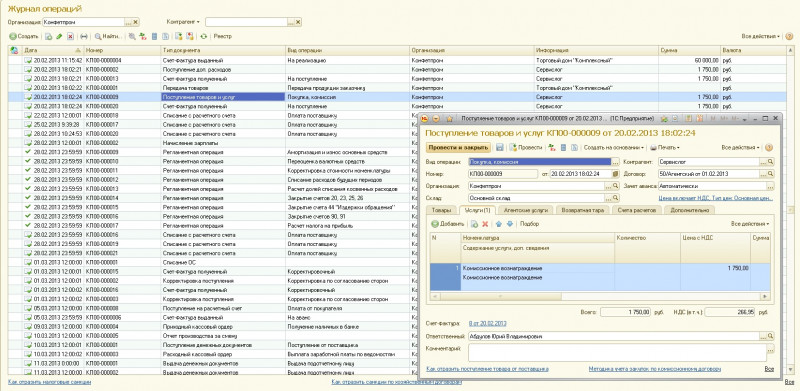
Task: Show document postings Дт/Кт icon in document window
Action: click(x=552, y=148)
